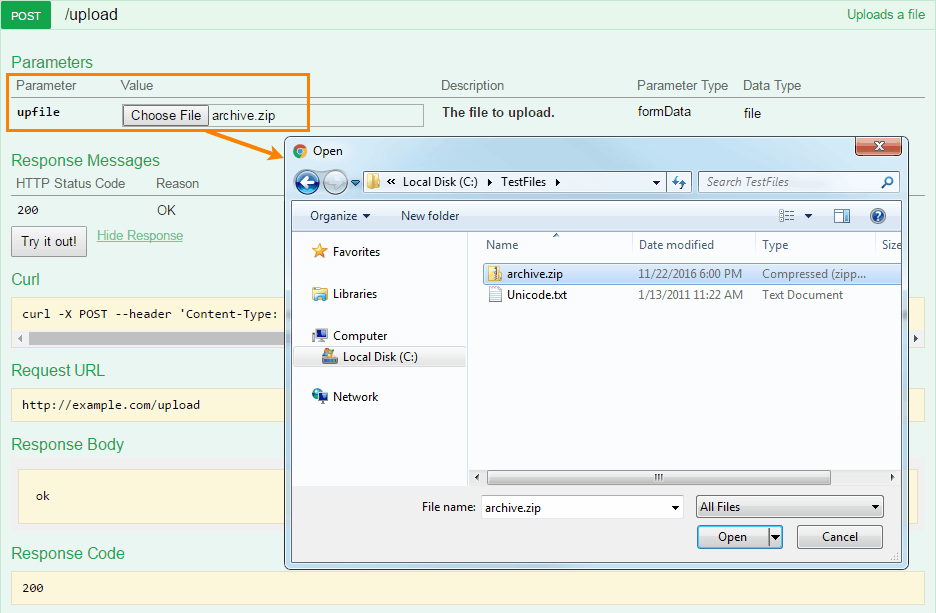Image resolution: width=936 pixels, height=613 pixels.
Task: Click the Hide Response link
Action: [139, 235]
